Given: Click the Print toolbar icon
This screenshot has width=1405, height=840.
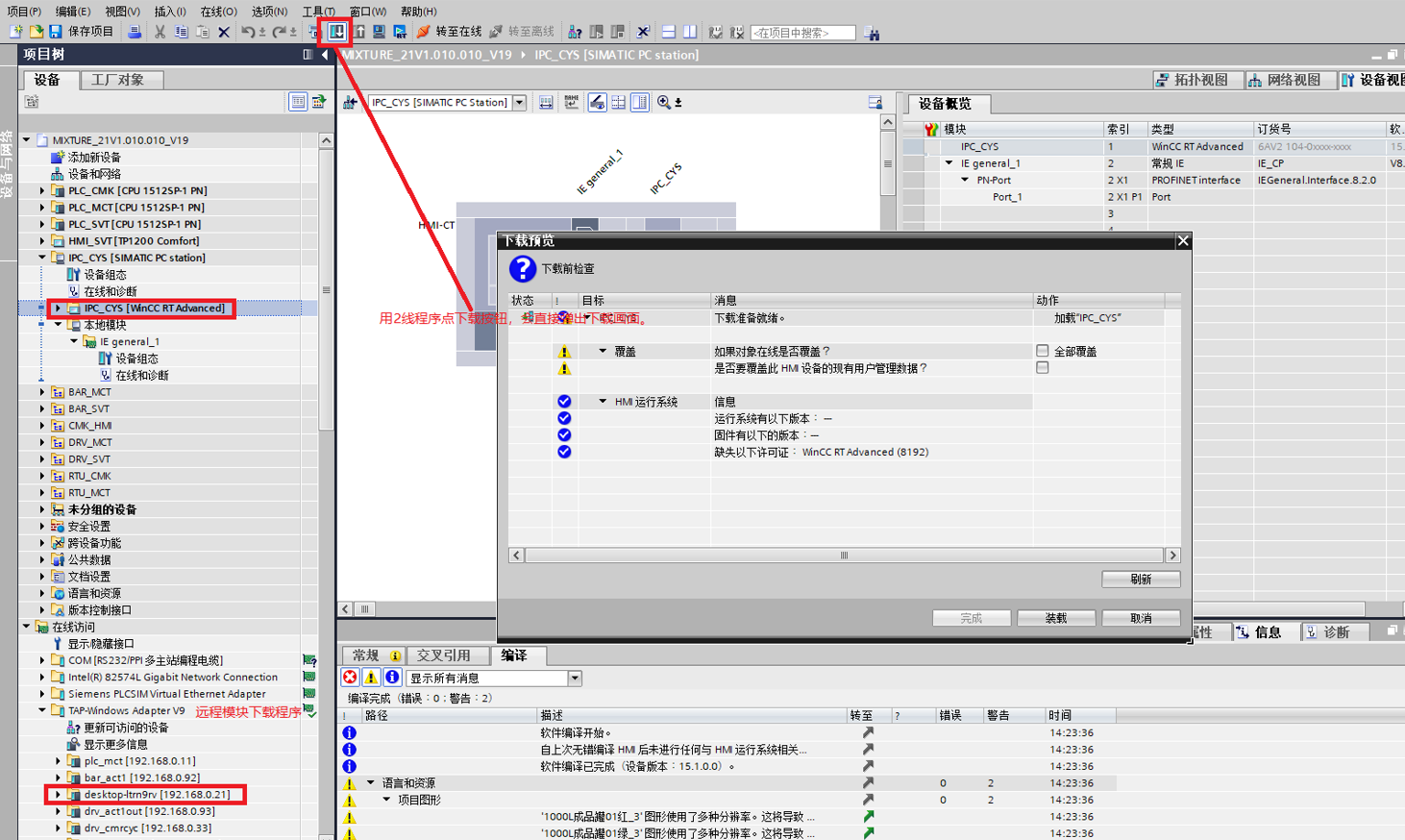Looking at the screenshot, I should [x=135, y=32].
